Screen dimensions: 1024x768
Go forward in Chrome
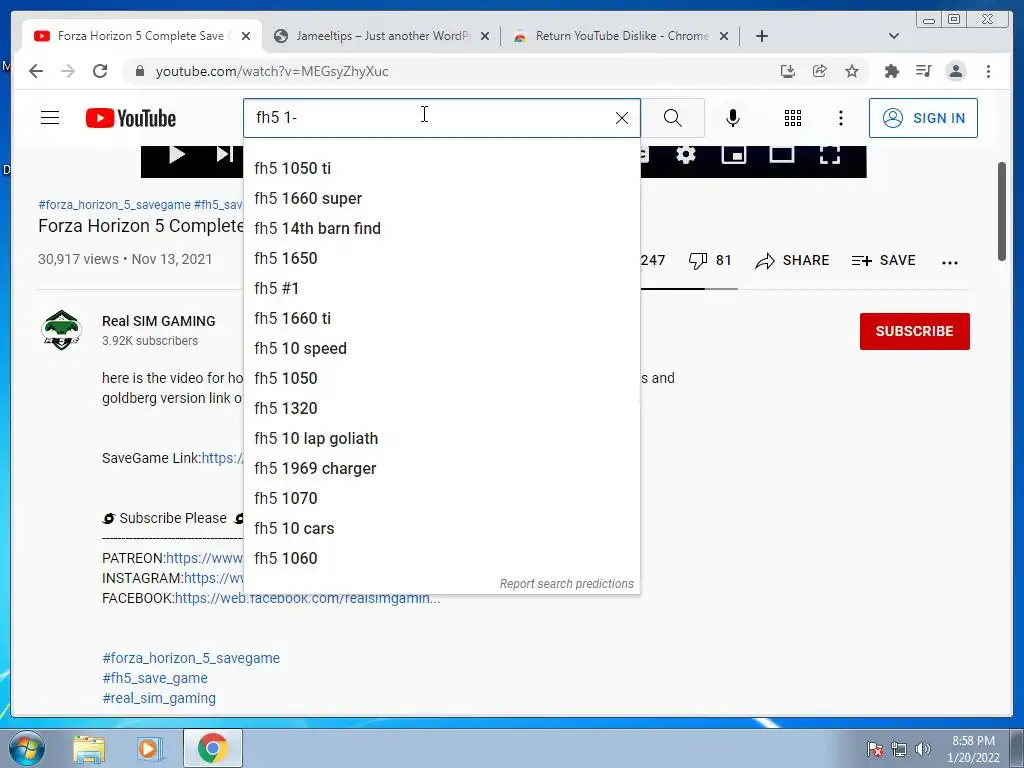(x=68, y=71)
